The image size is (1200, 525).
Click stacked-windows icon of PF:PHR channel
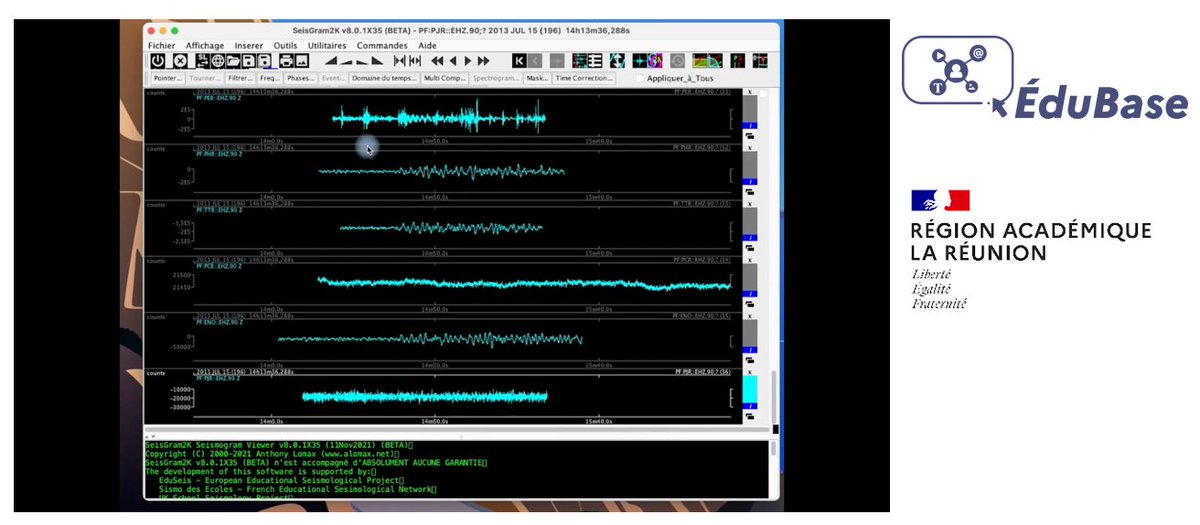click(750, 192)
